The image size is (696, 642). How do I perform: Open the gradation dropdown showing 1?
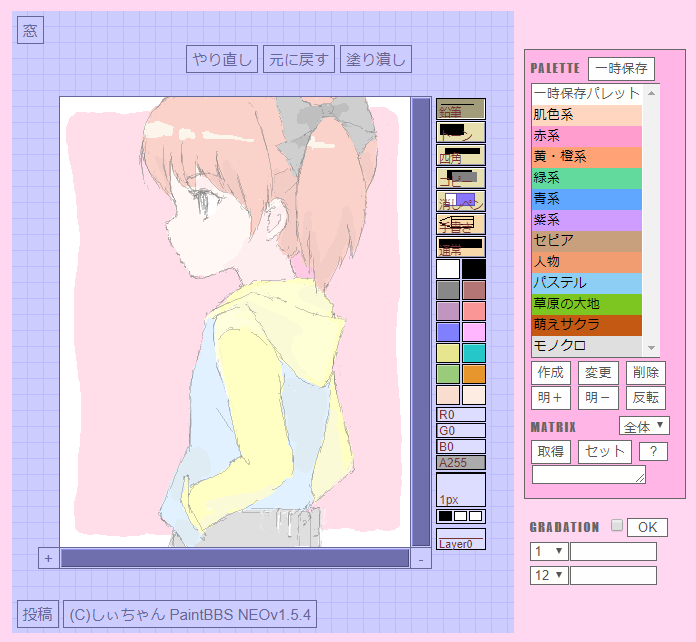[549, 551]
